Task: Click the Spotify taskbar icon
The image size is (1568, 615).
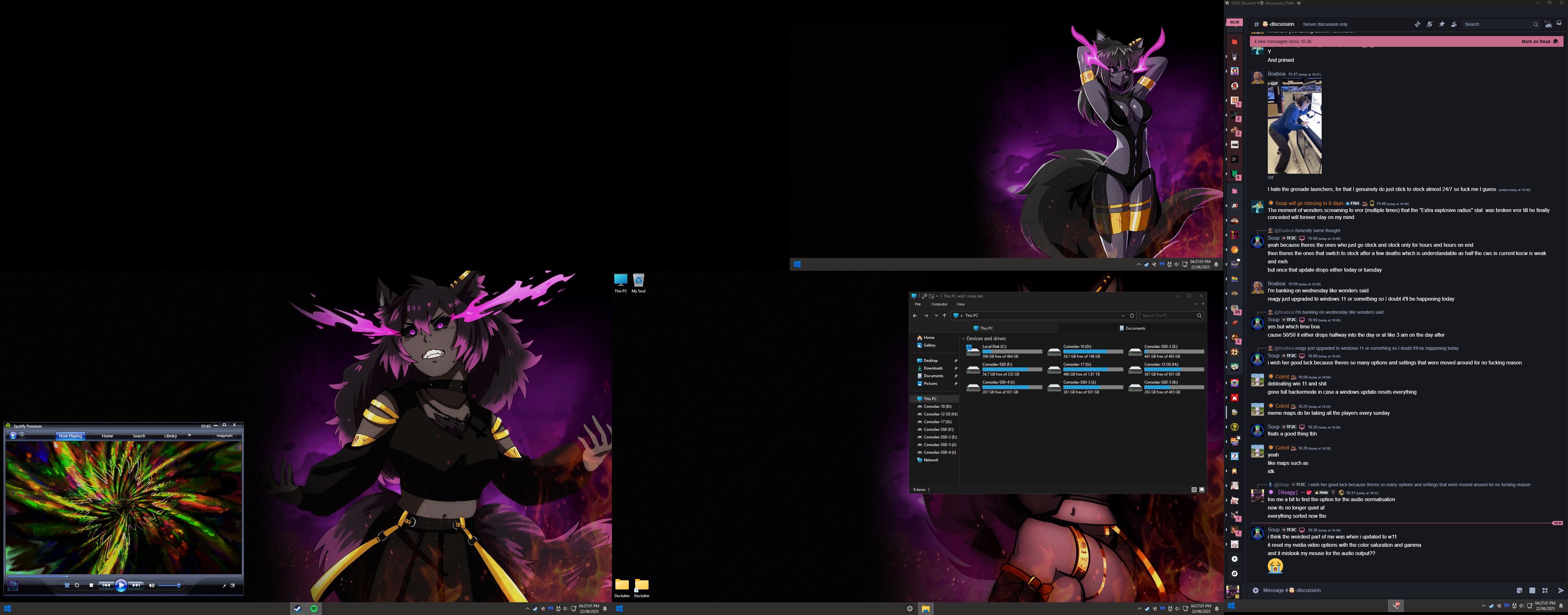Action: pos(314,608)
